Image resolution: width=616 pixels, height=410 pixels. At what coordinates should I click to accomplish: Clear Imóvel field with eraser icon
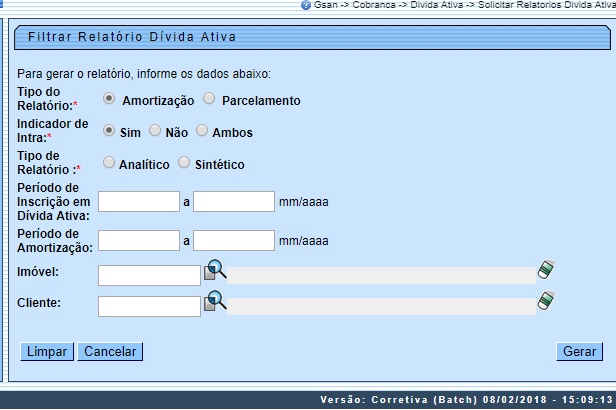[x=546, y=269]
